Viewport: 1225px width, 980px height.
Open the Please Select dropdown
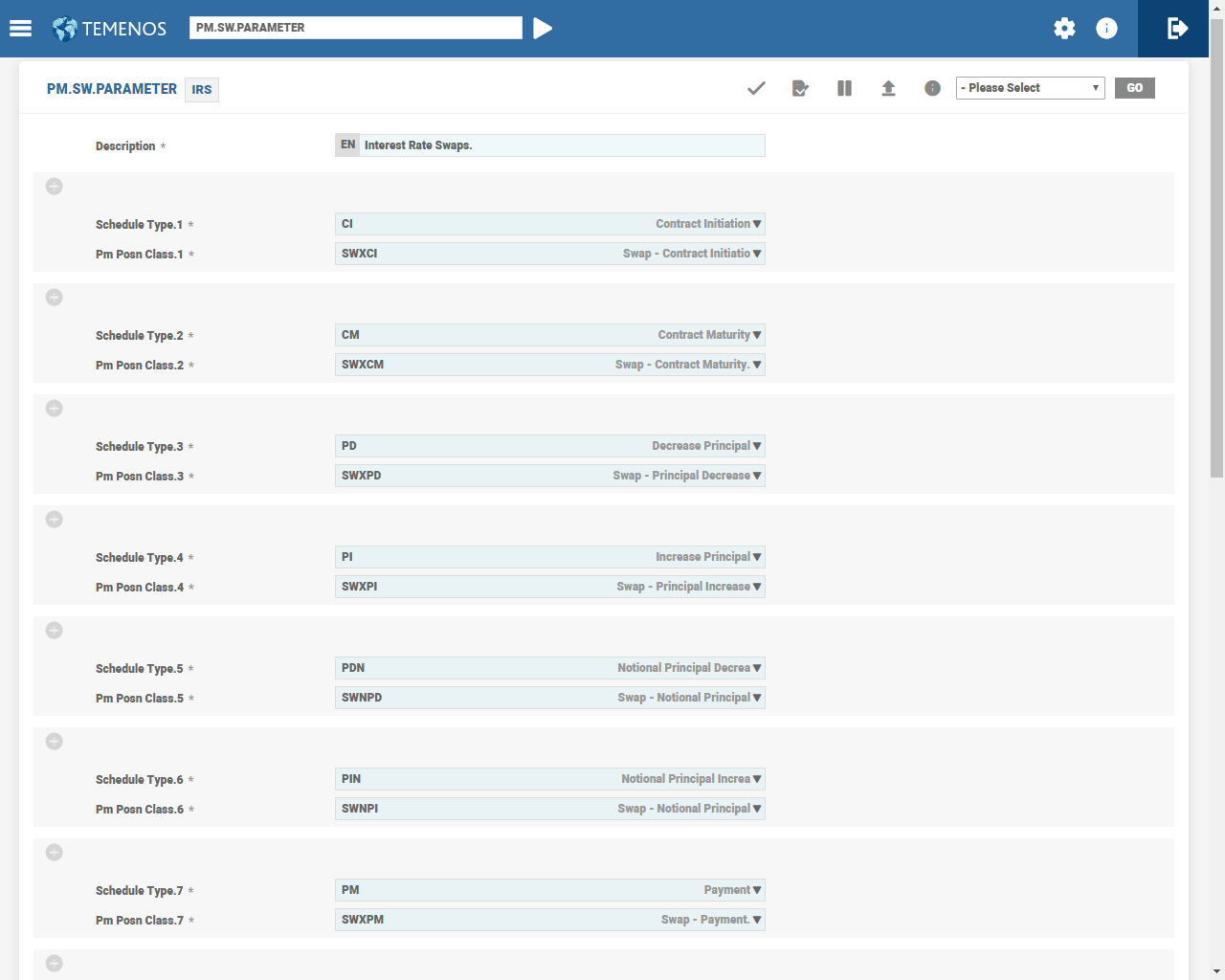coord(1030,88)
